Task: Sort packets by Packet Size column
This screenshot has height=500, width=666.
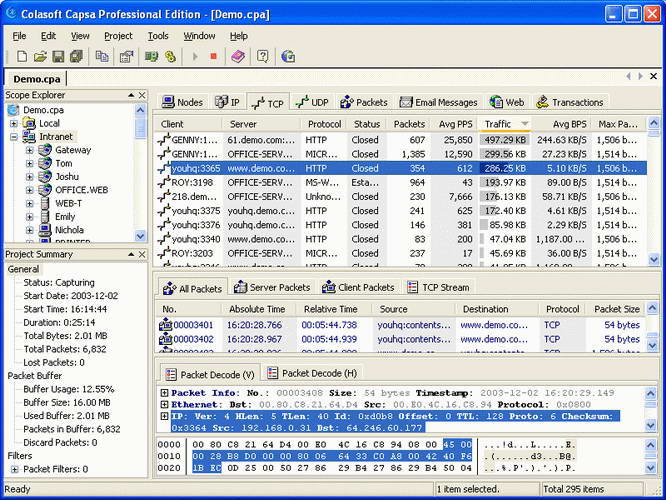Action: (x=616, y=309)
